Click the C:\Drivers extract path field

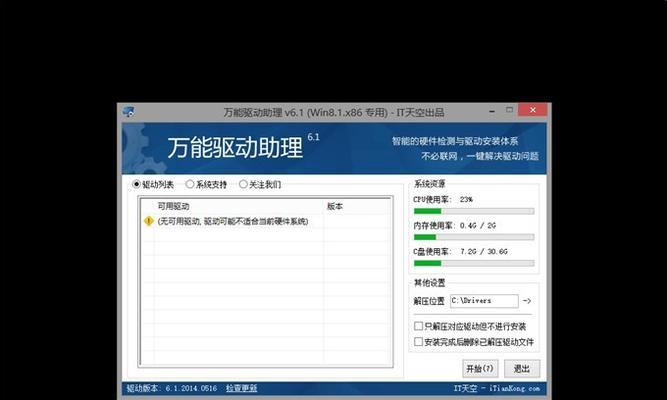pyautogui.click(x=484, y=301)
